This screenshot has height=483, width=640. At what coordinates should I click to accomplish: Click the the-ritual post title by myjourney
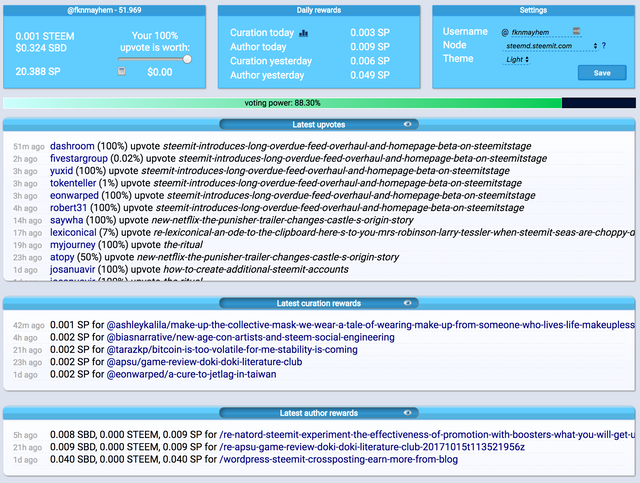pyautogui.click(x=183, y=245)
